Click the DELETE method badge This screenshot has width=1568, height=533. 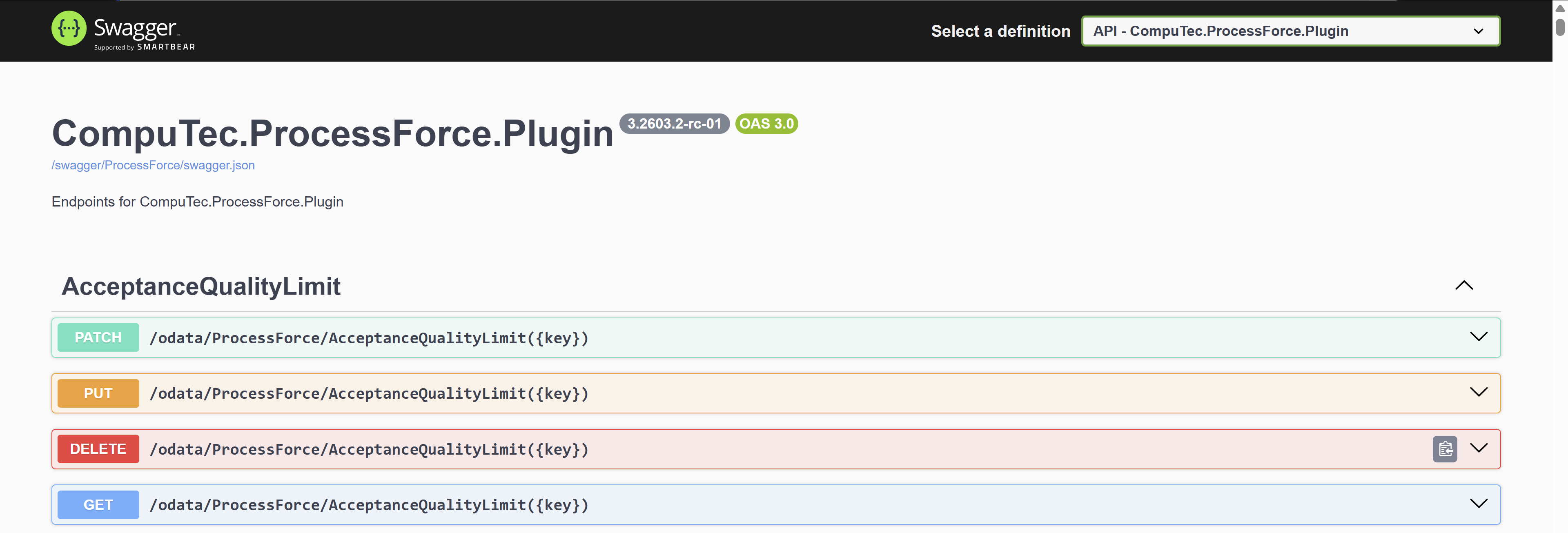click(98, 449)
